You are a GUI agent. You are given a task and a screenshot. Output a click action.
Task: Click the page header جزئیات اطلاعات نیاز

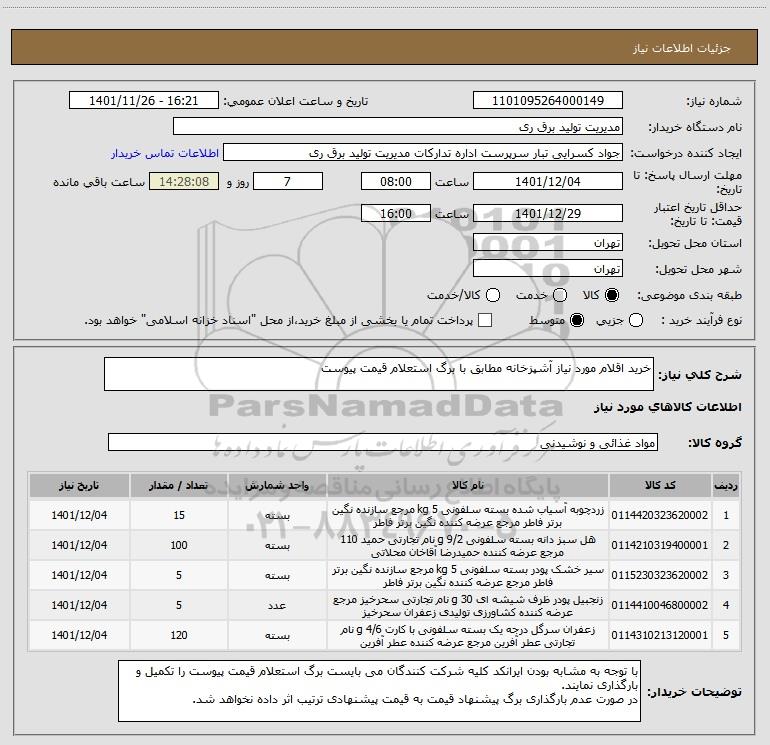point(682,48)
